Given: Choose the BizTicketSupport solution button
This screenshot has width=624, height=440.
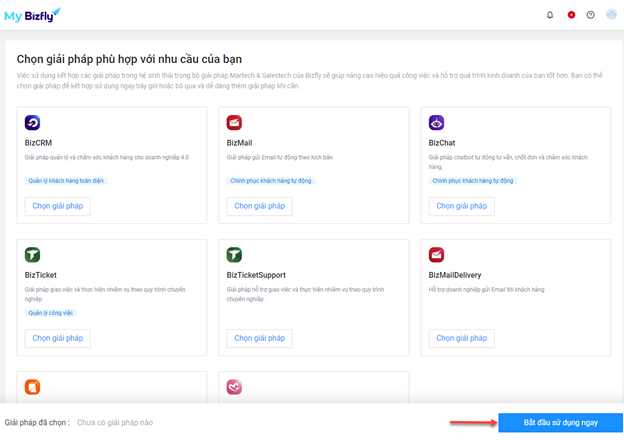Looking at the screenshot, I should pos(259,338).
